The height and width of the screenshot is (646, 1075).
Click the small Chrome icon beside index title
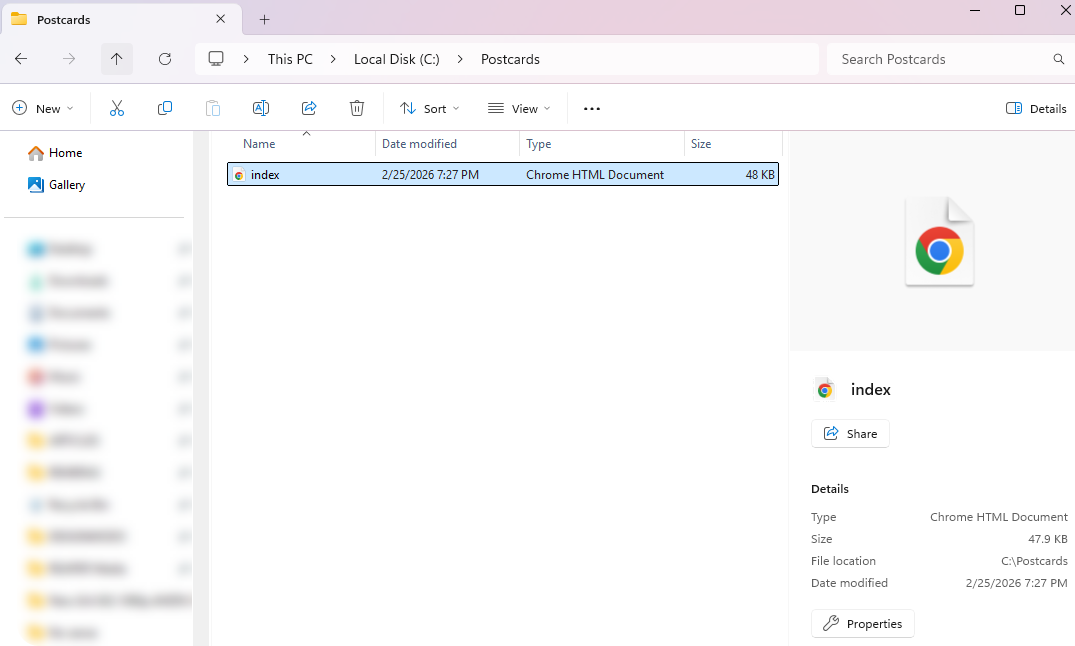pos(825,390)
